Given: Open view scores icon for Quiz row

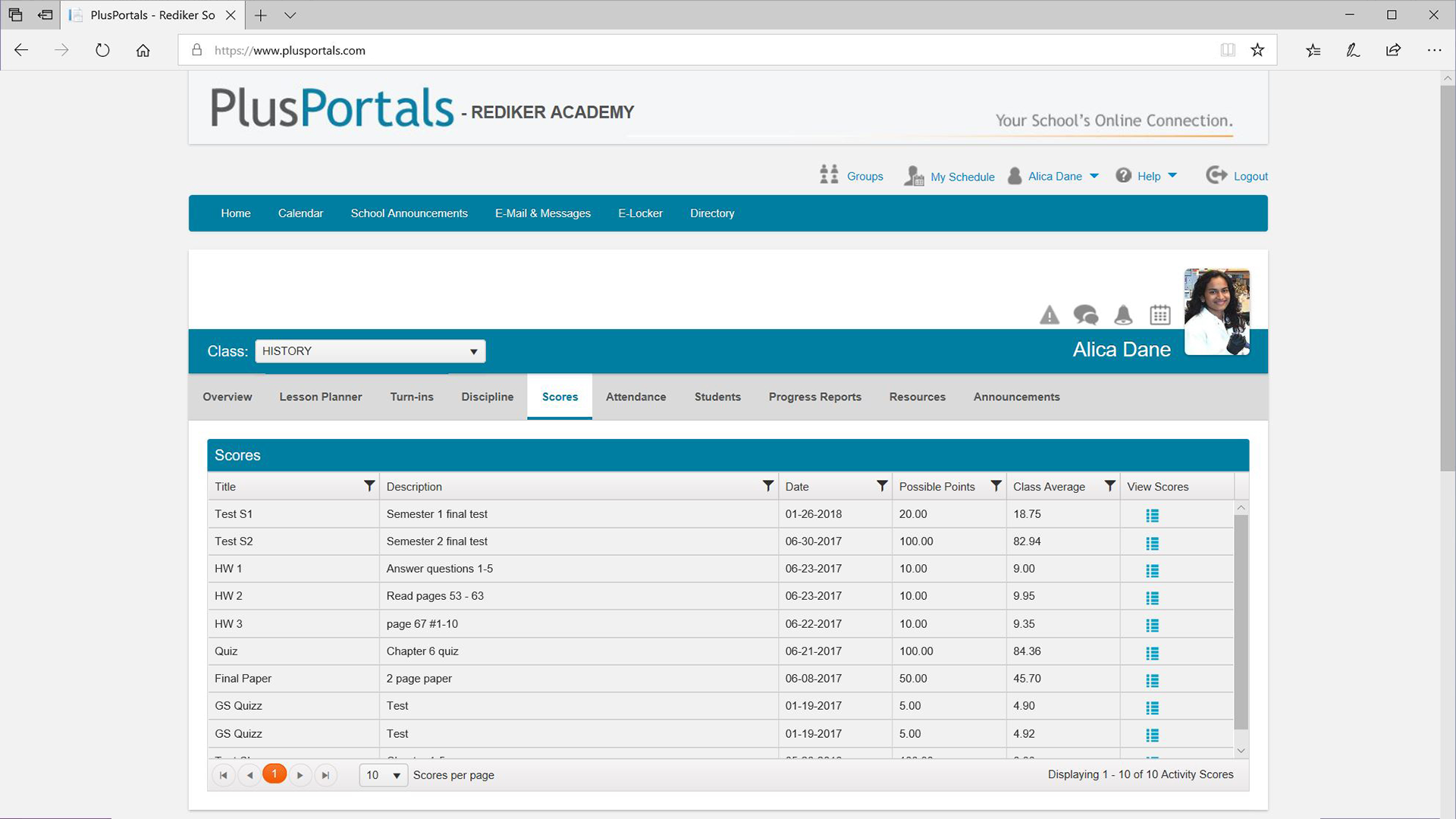Looking at the screenshot, I should coord(1152,653).
